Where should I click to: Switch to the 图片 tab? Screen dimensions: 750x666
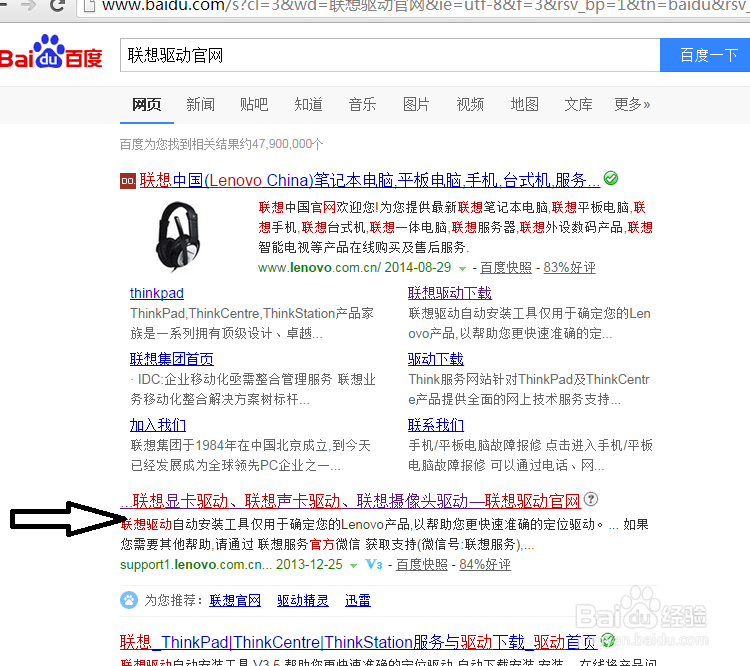click(x=416, y=104)
